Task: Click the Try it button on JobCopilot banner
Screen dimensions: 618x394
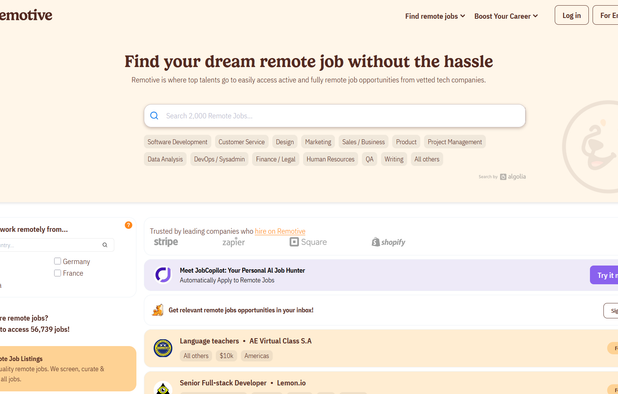Action: pyautogui.click(x=604, y=275)
